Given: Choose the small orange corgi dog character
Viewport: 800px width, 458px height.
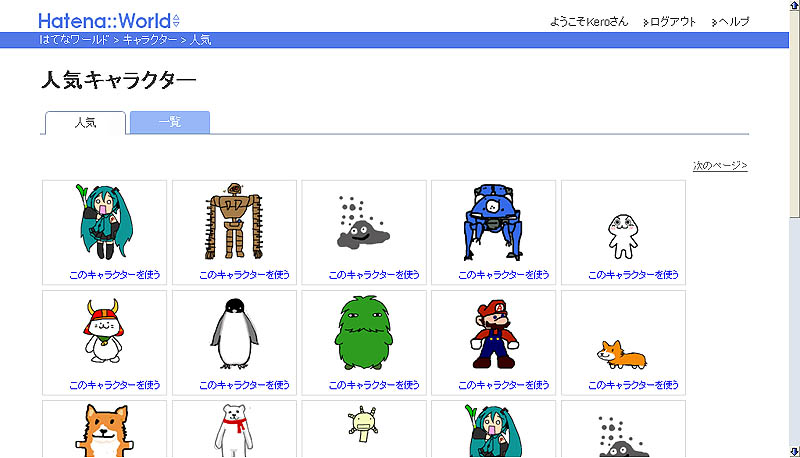Looking at the screenshot, I should pyautogui.click(x=621, y=354).
